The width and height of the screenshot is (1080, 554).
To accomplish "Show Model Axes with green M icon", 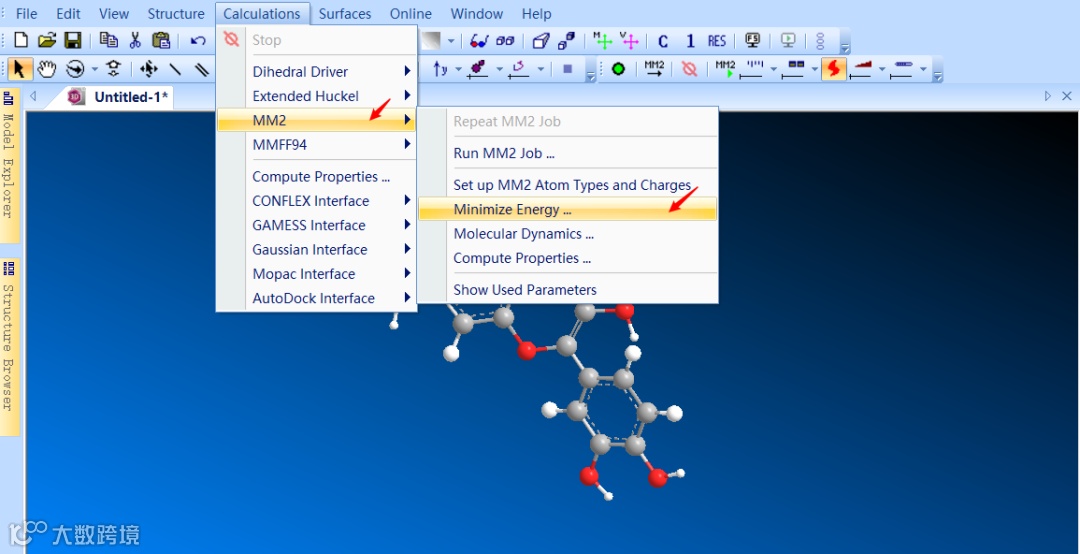I will [603, 41].
